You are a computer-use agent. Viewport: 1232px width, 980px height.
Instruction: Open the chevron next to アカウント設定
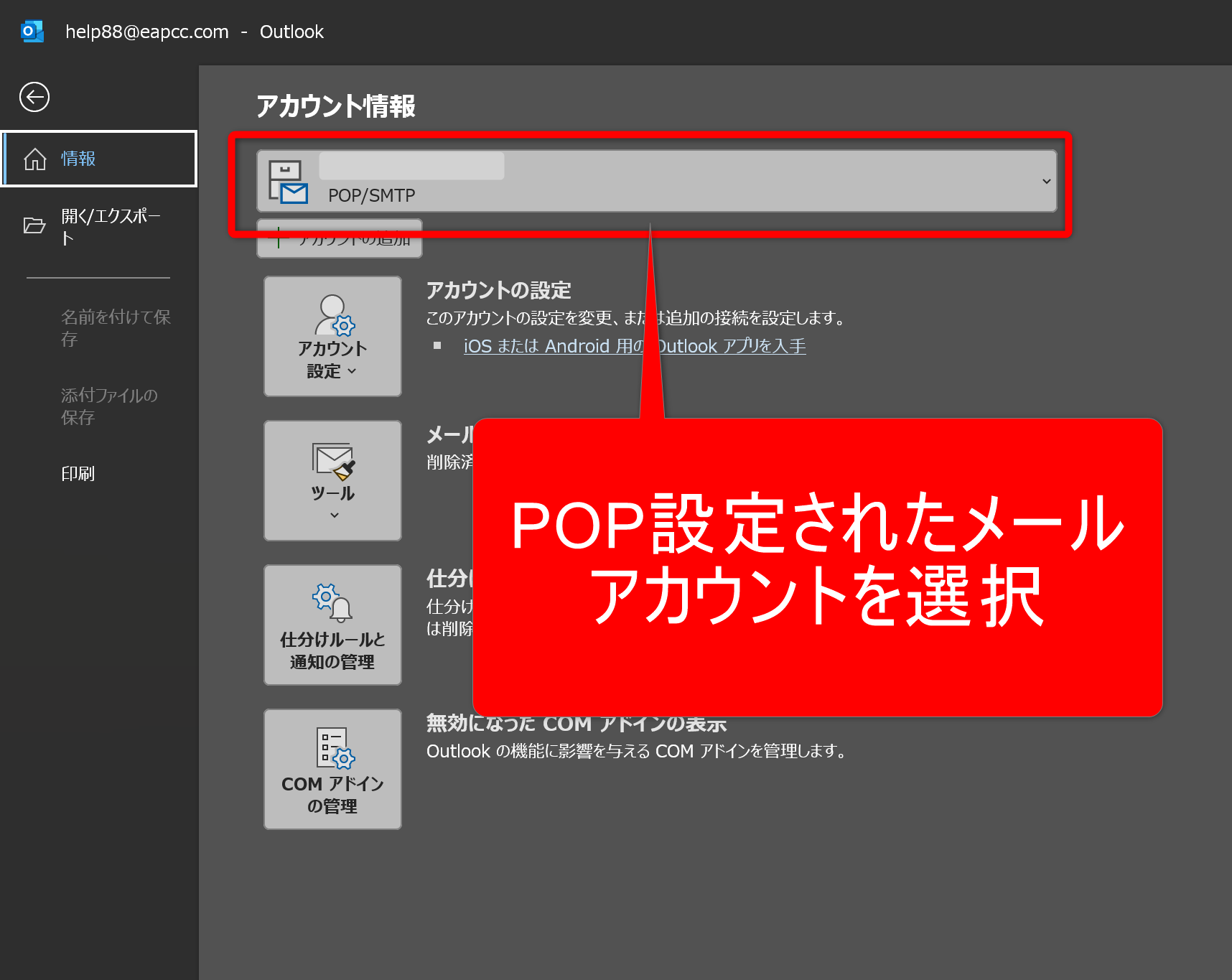(352, 371)
